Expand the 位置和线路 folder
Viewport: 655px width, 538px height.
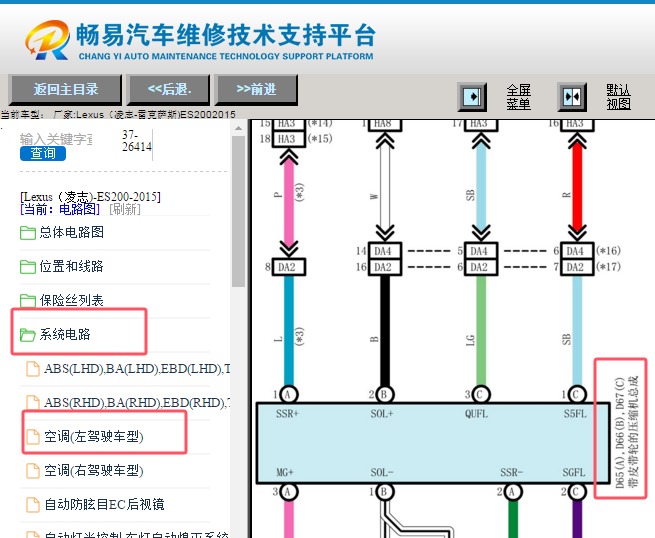click(x=71, y=266)
